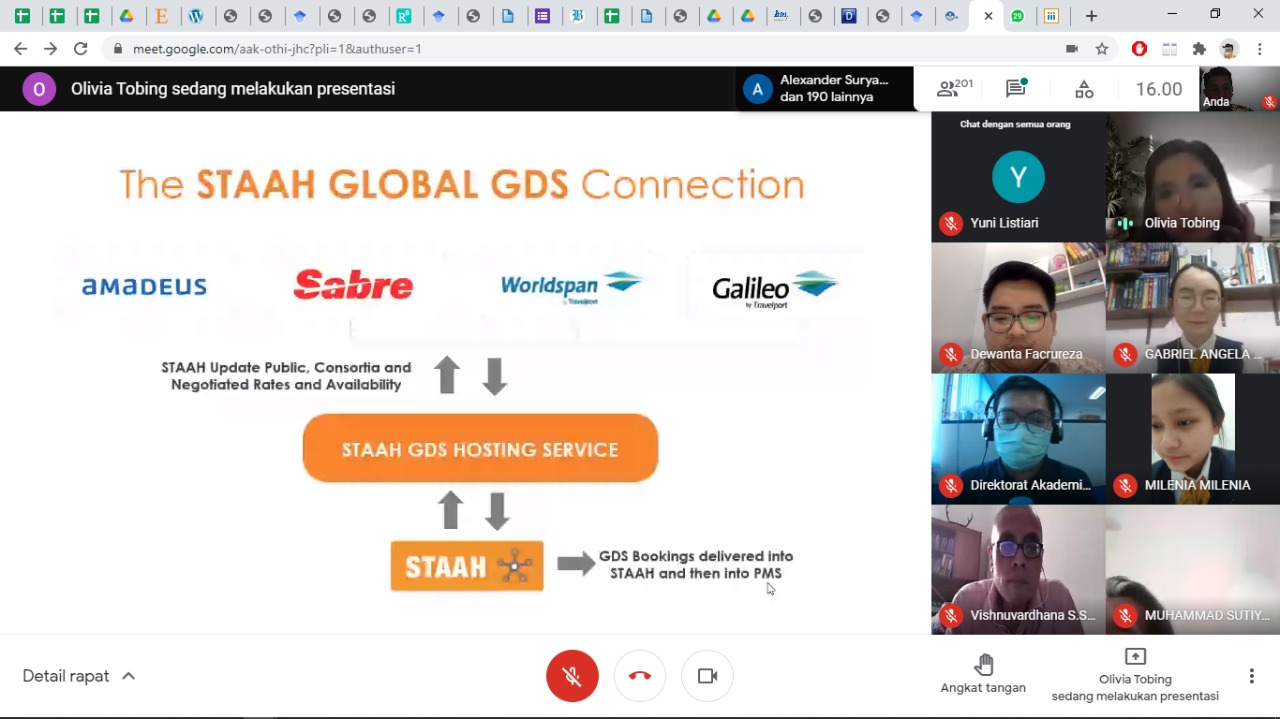The width and height of the screenshot is (1280, 719).
Task: Select GABRIEL ANGELA's video tile
Action: click(x=1193, y=307)
